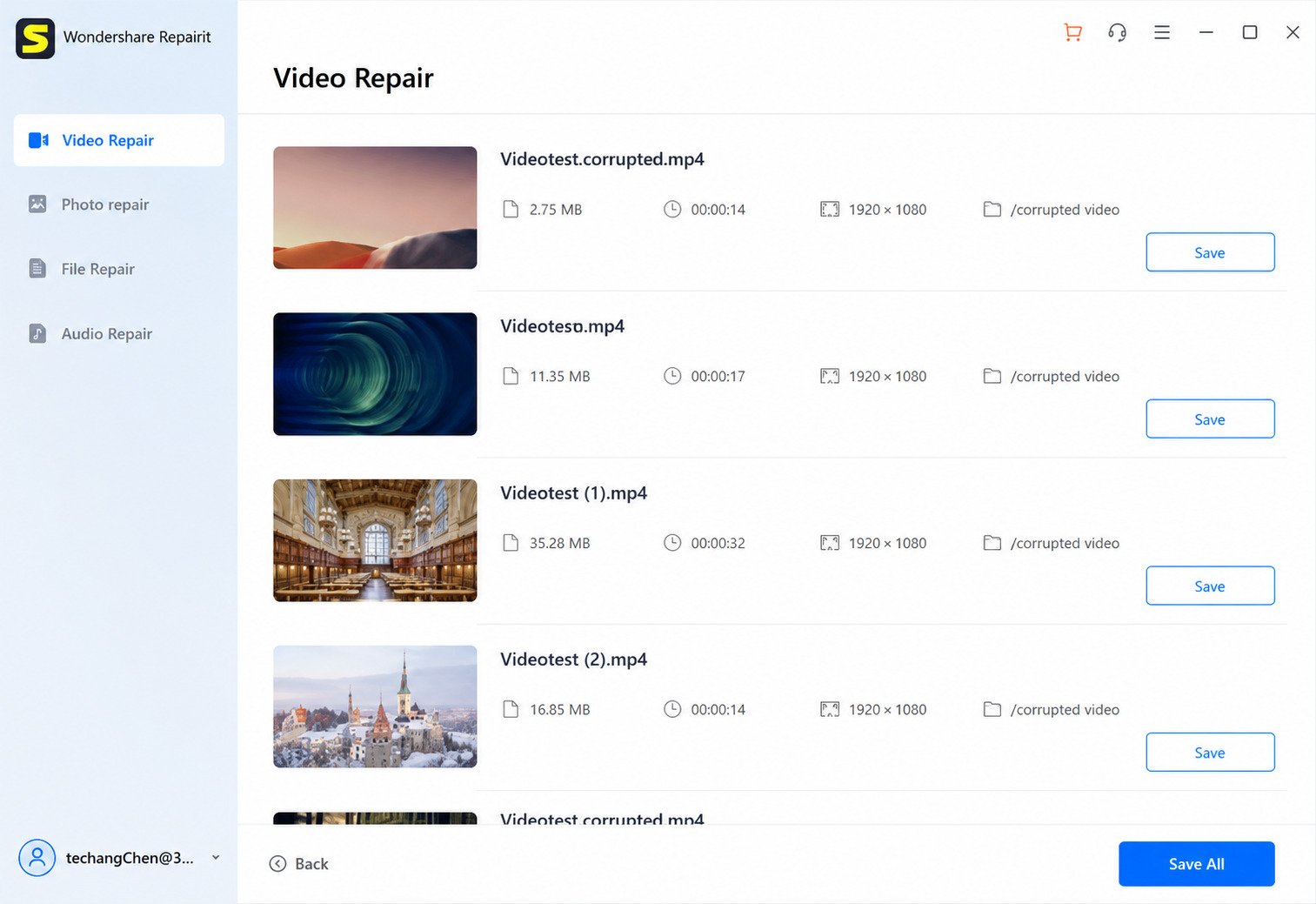Click the Photo repair picture icon
Viewport: 1316px width, 904px height.
(37, 204)
